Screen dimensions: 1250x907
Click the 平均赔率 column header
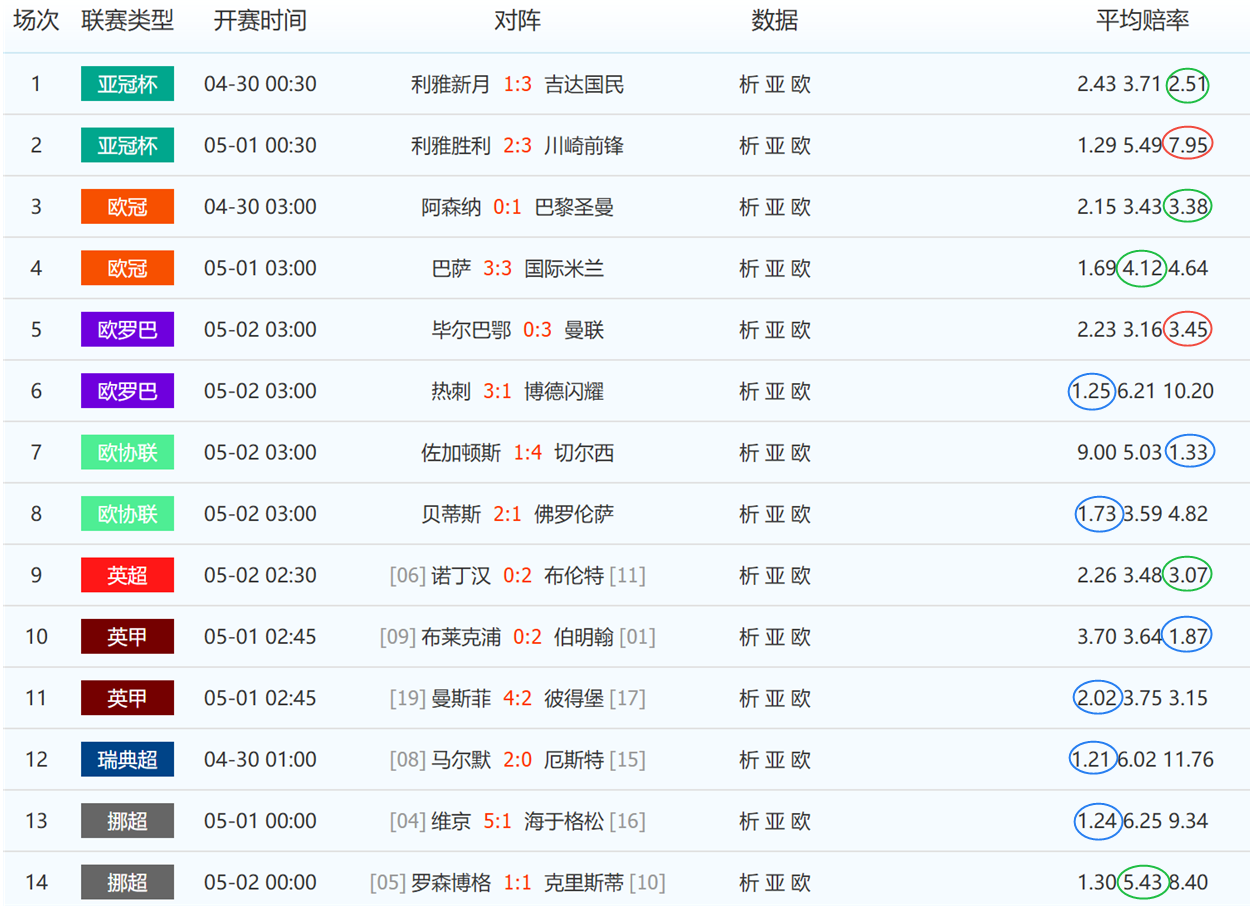click(x=1143, y=21)
